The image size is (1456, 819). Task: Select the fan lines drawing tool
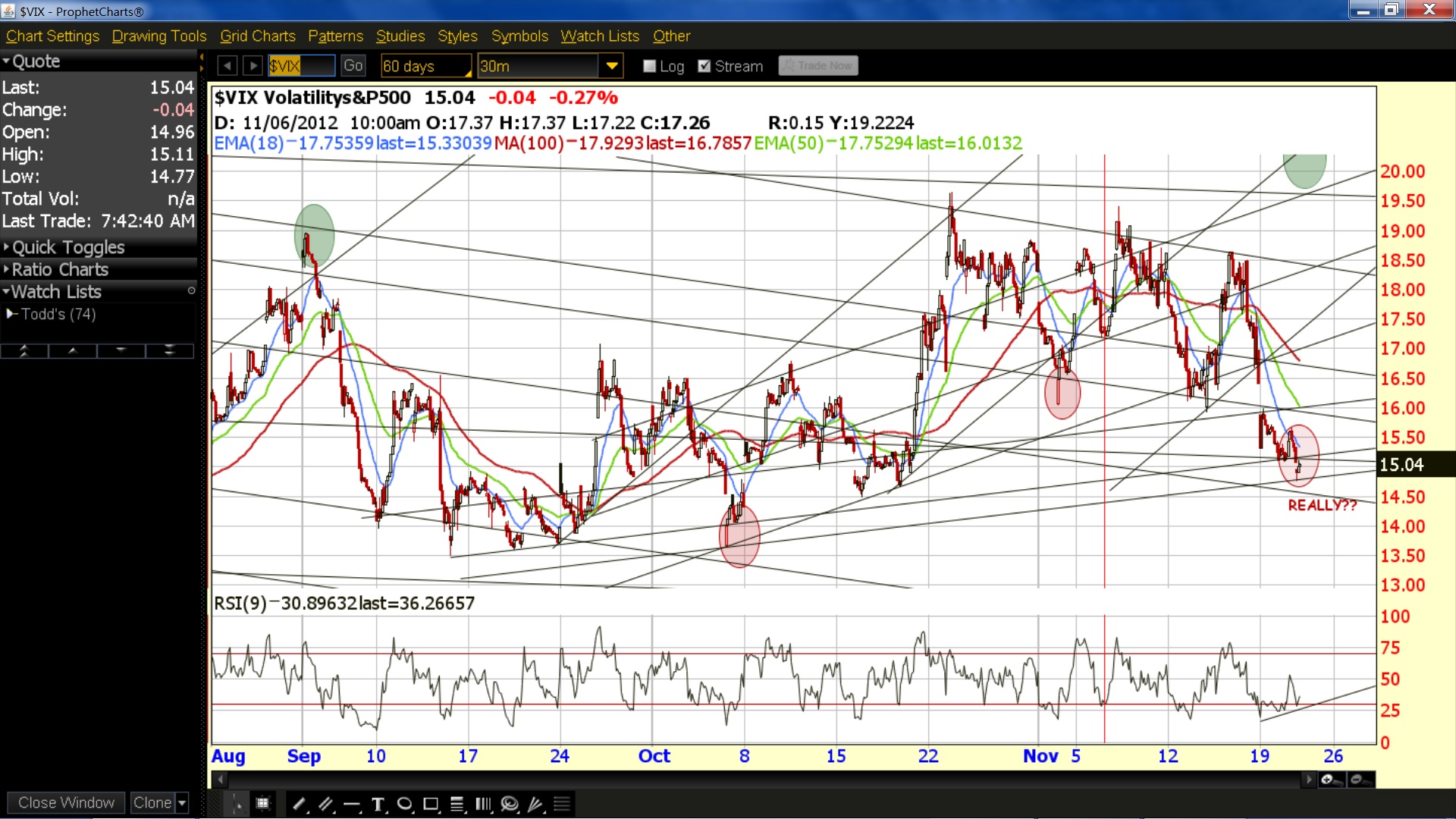pyautogui.click(x=536, y=804)
